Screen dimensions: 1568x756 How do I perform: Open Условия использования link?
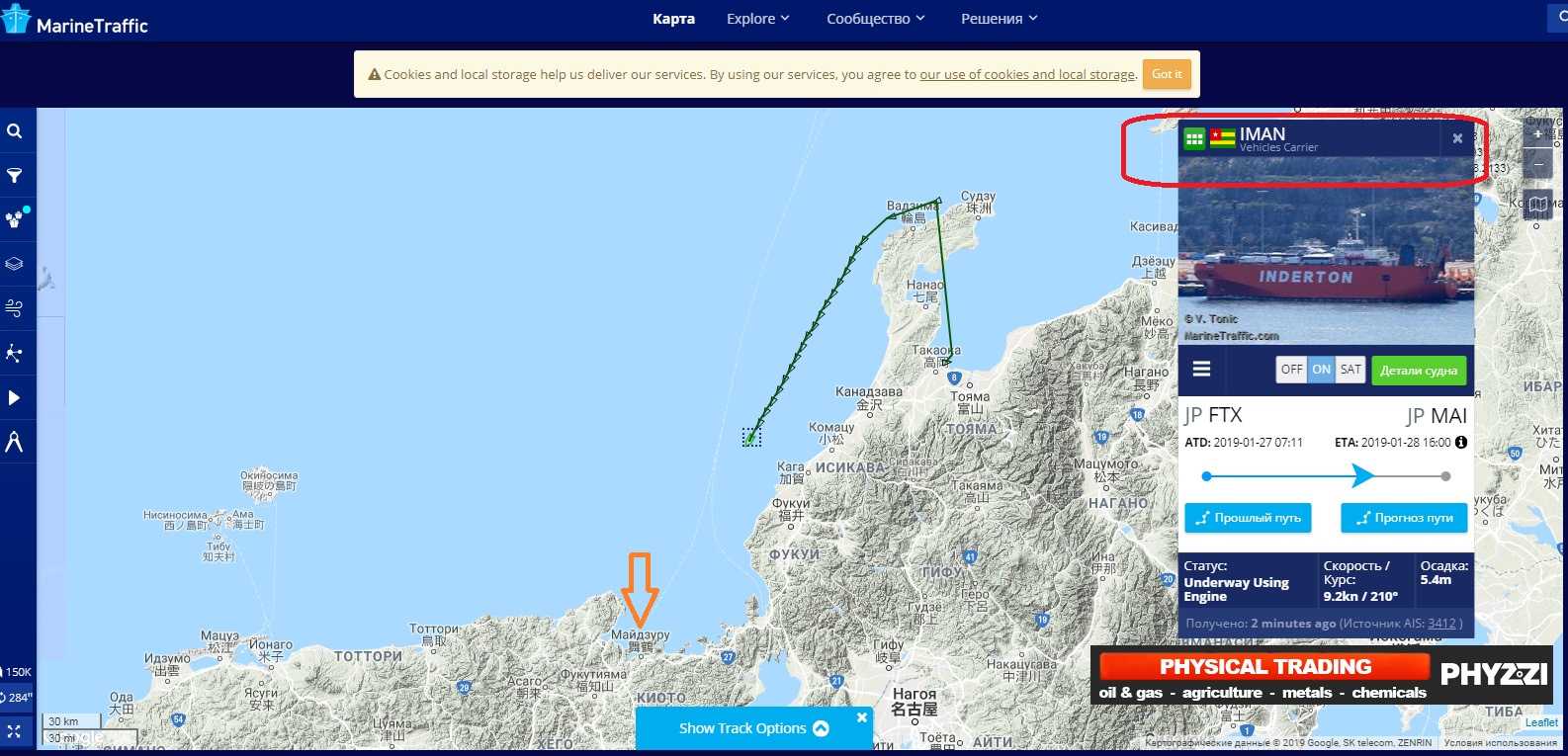[x=1500, y=743]
